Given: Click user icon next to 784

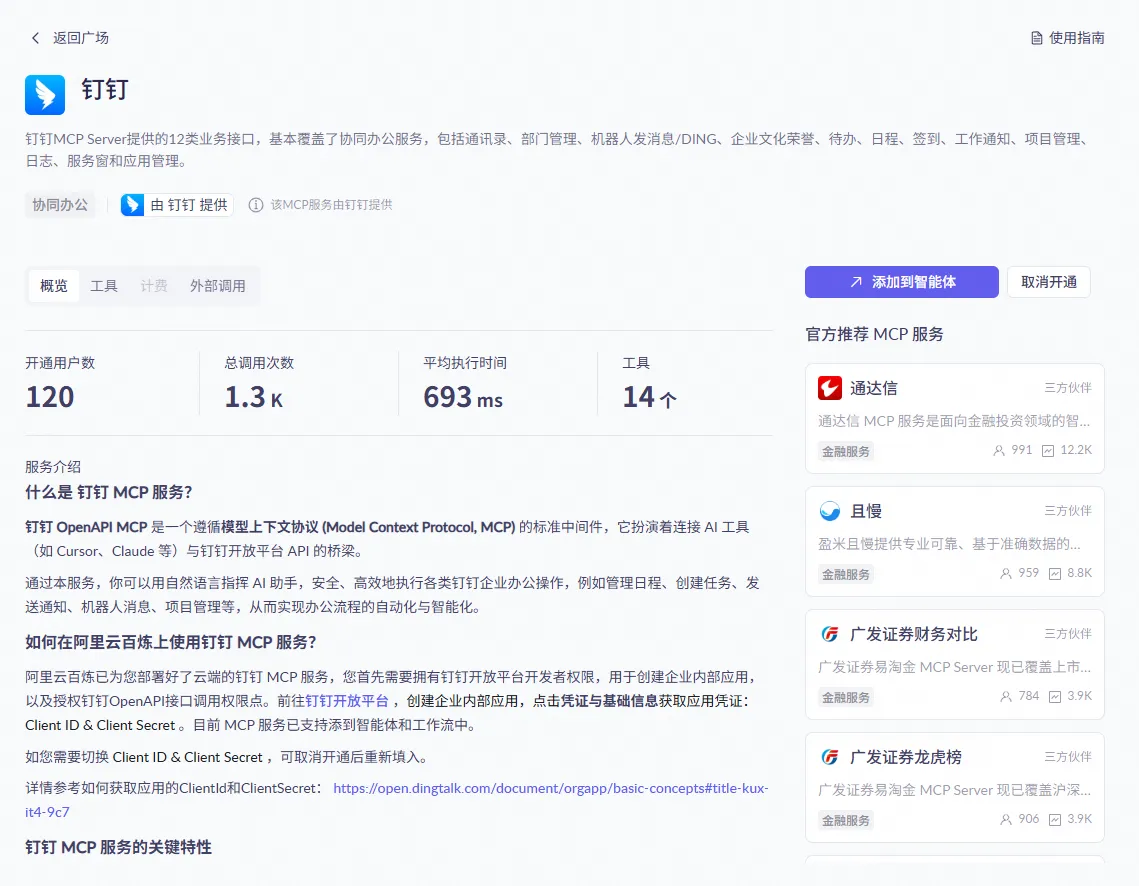Looking at the screenshot, I should click(1005, 696).
